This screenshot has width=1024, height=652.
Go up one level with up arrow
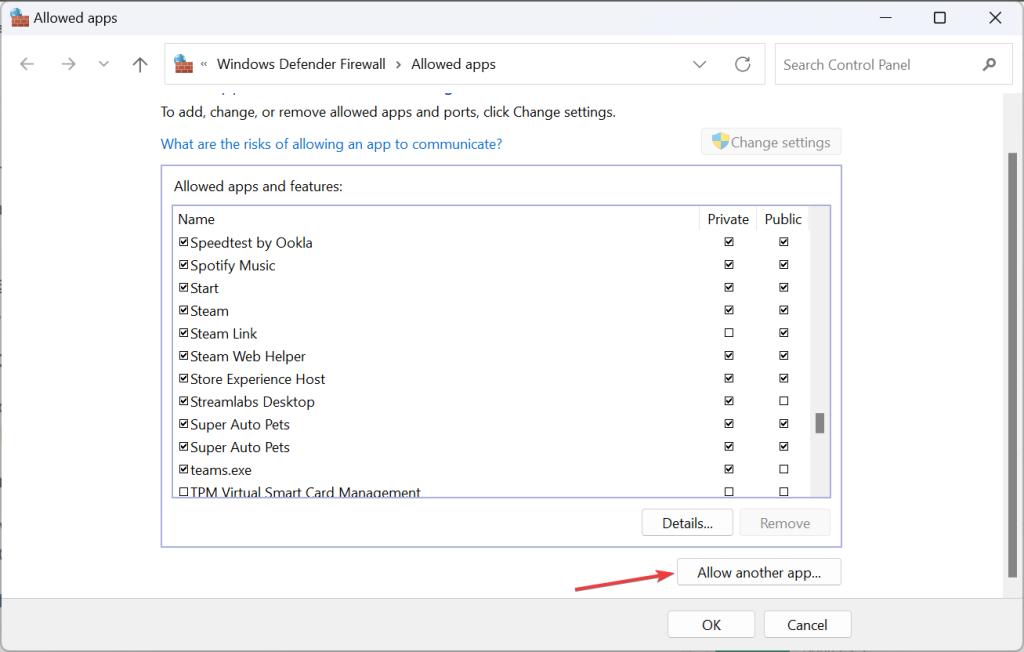140,64
